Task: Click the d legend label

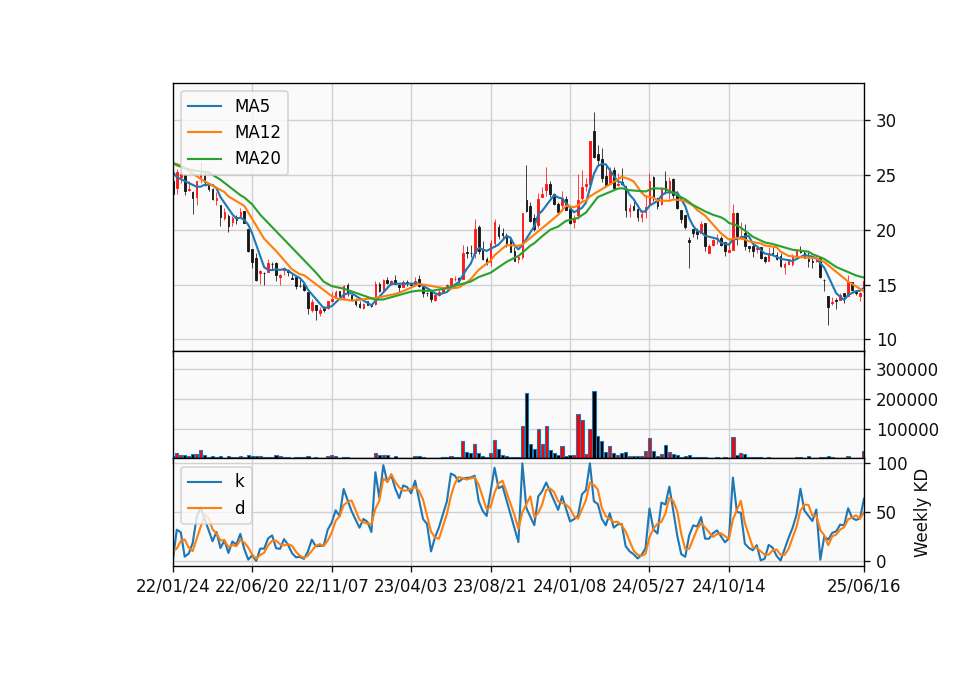Action: [x=239, y=508]
